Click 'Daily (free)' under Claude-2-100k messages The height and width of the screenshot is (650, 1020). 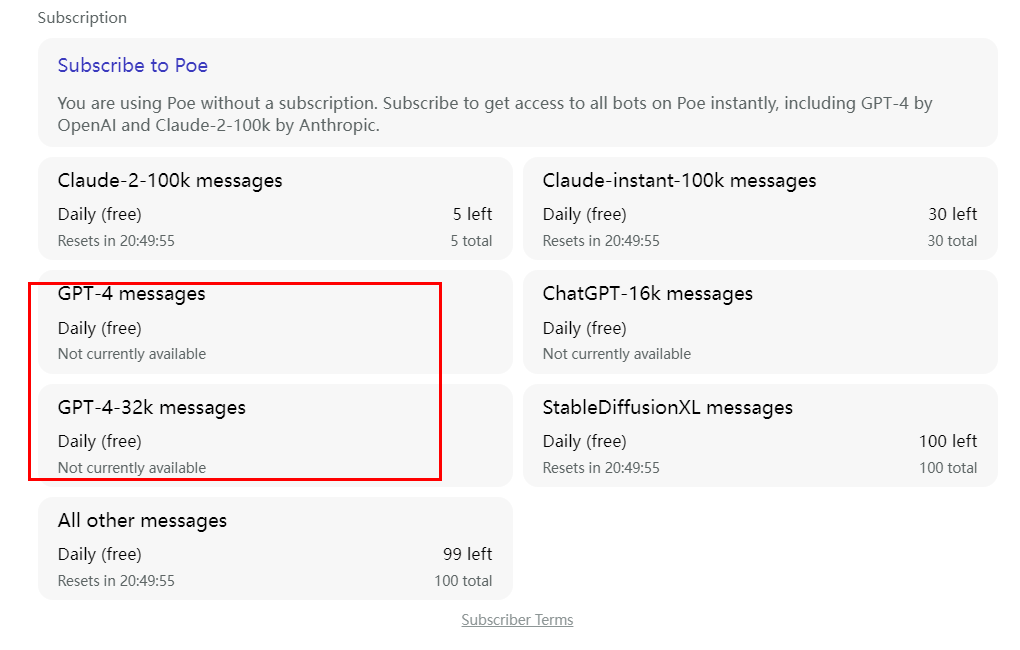[100, 215]
